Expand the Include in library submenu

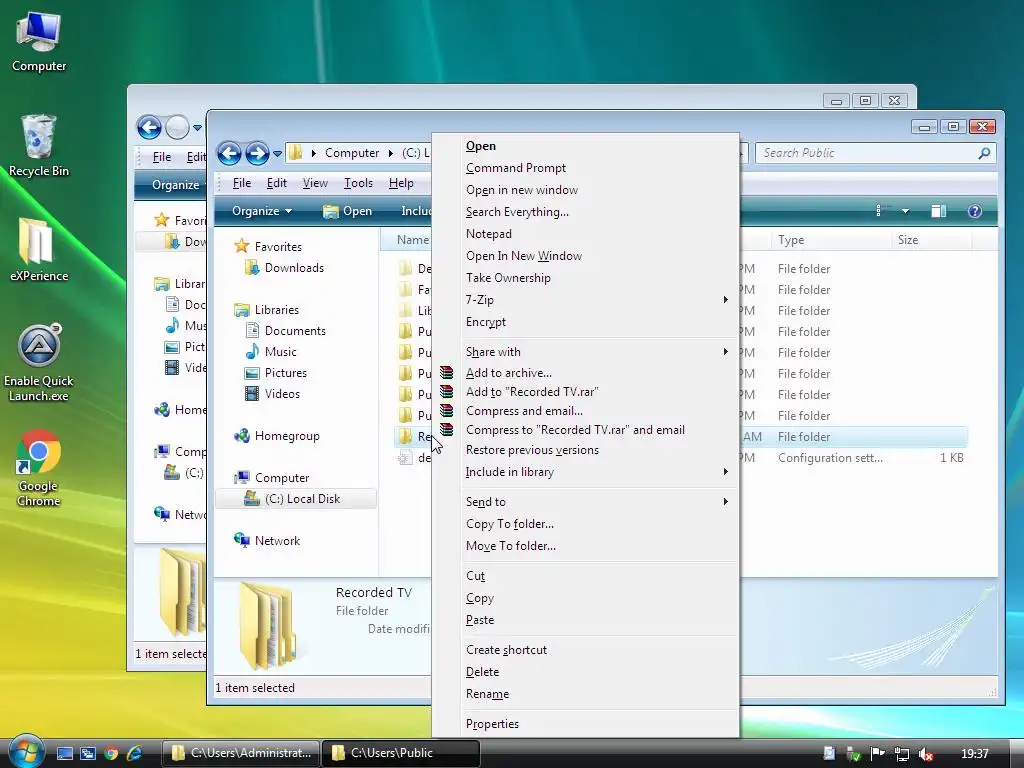725,472
